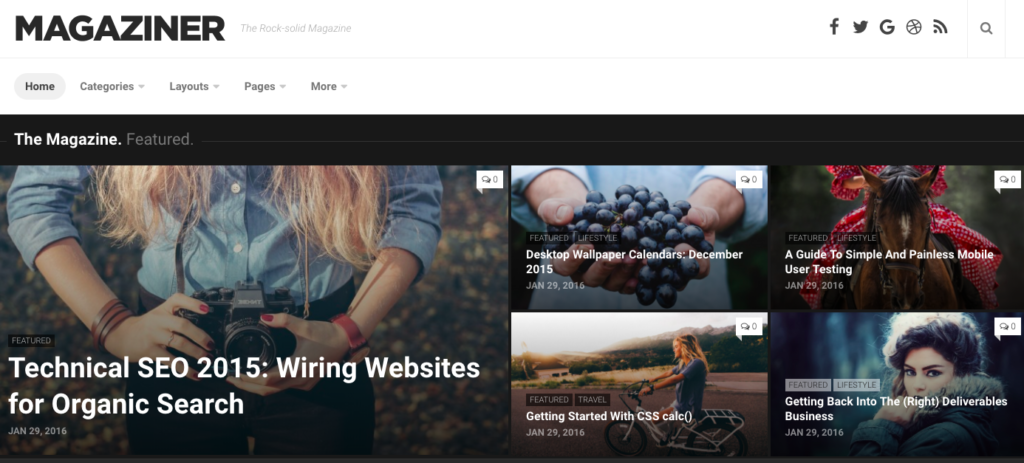
Task: Click the TRAVEL category tag
Action: coord(592,400)
